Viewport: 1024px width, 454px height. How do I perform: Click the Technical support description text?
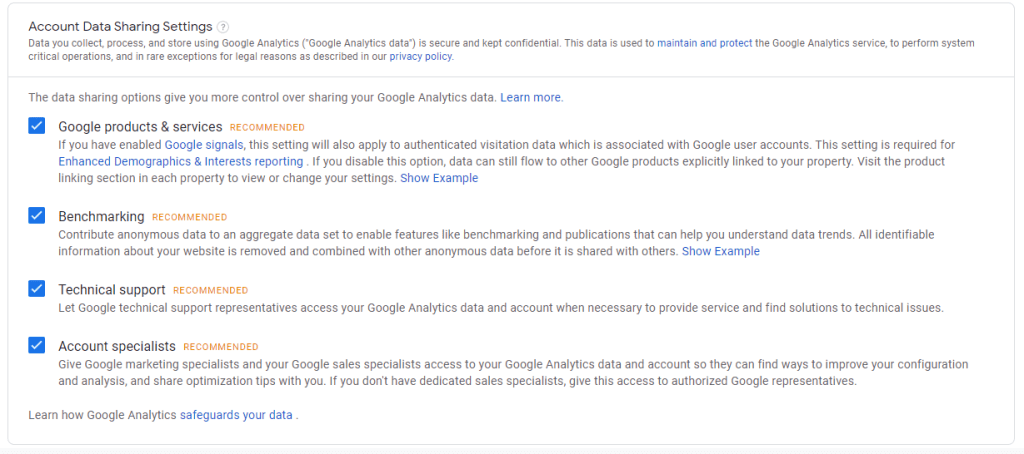coord(500,307)
